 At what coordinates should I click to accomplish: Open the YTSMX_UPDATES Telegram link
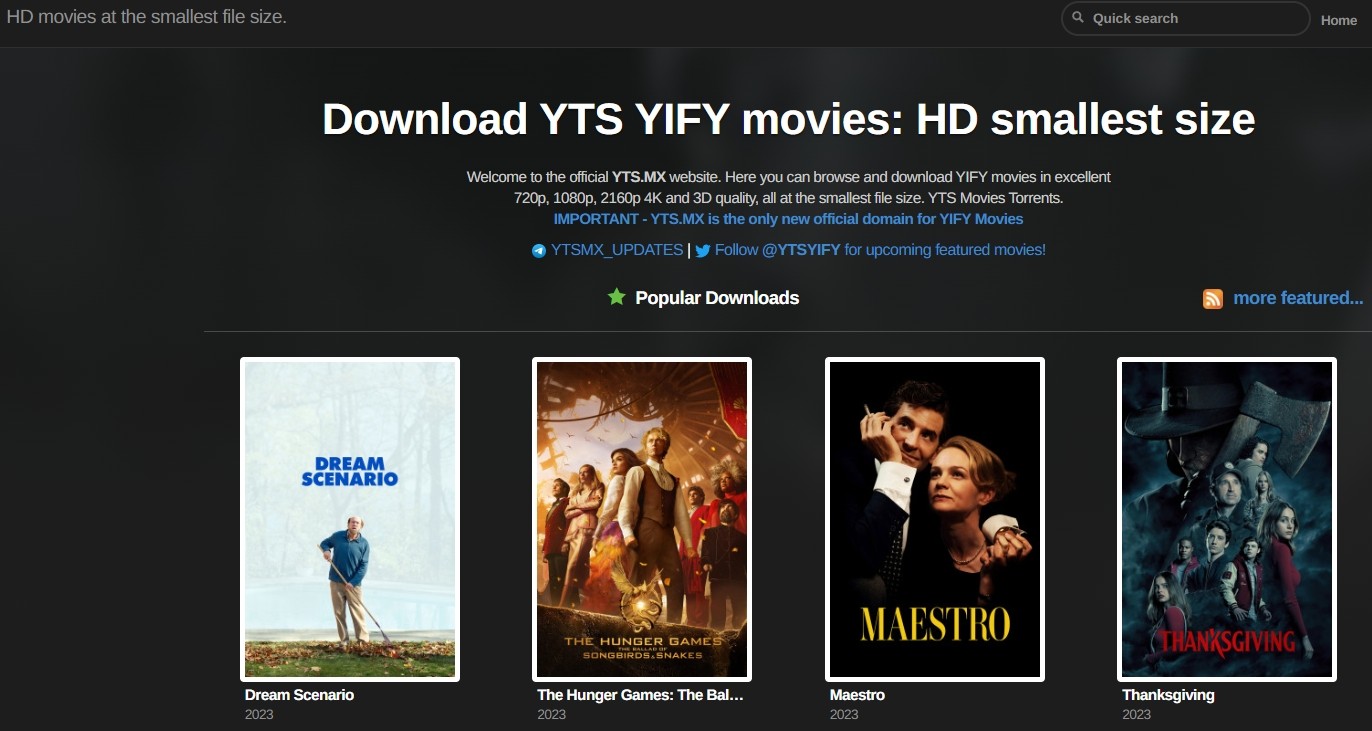click(617, 250)
